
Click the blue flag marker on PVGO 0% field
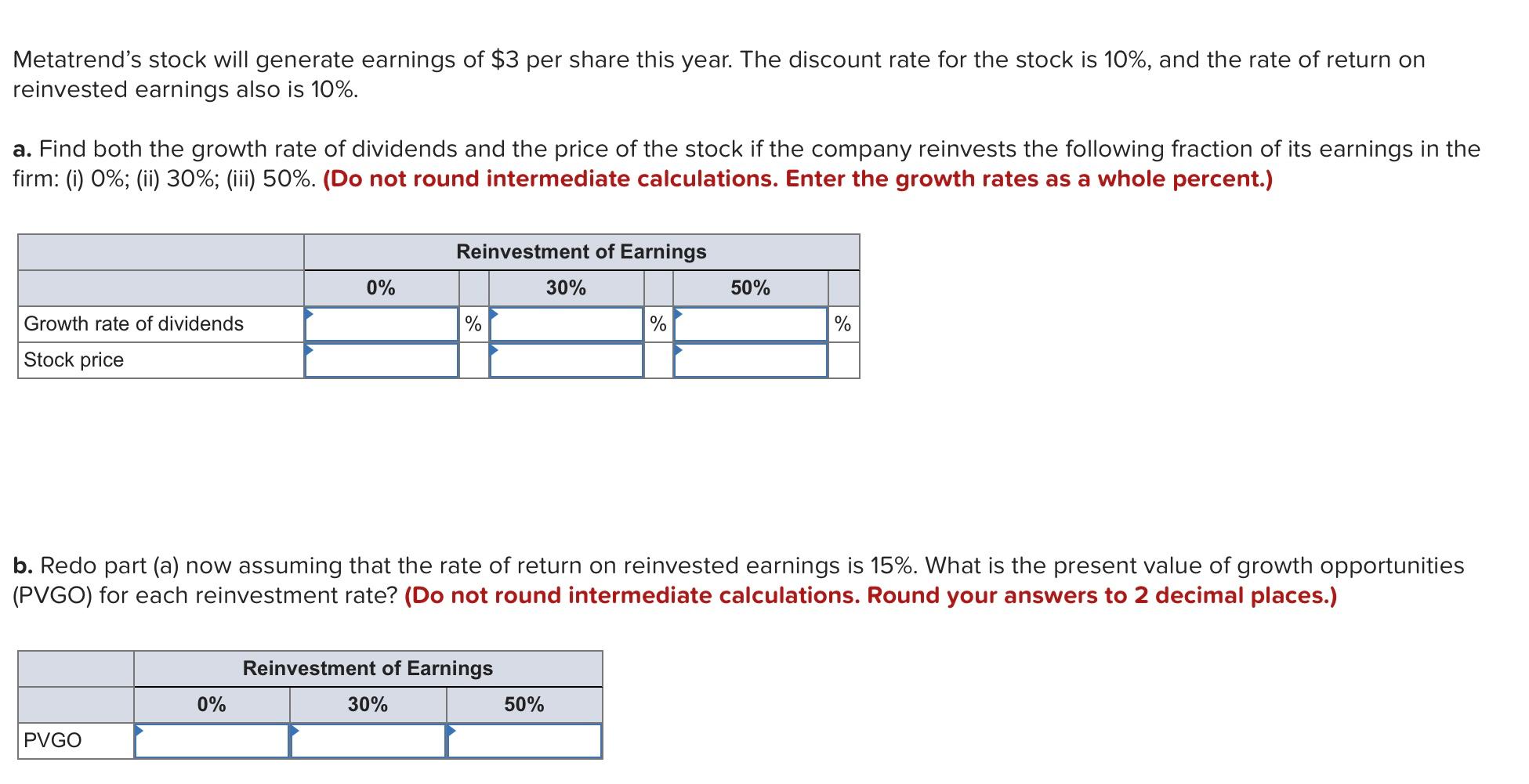(139, 728)
